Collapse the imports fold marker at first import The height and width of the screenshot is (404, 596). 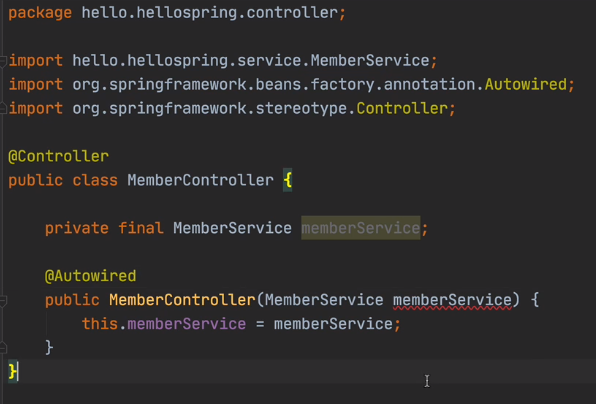[3, 61]
